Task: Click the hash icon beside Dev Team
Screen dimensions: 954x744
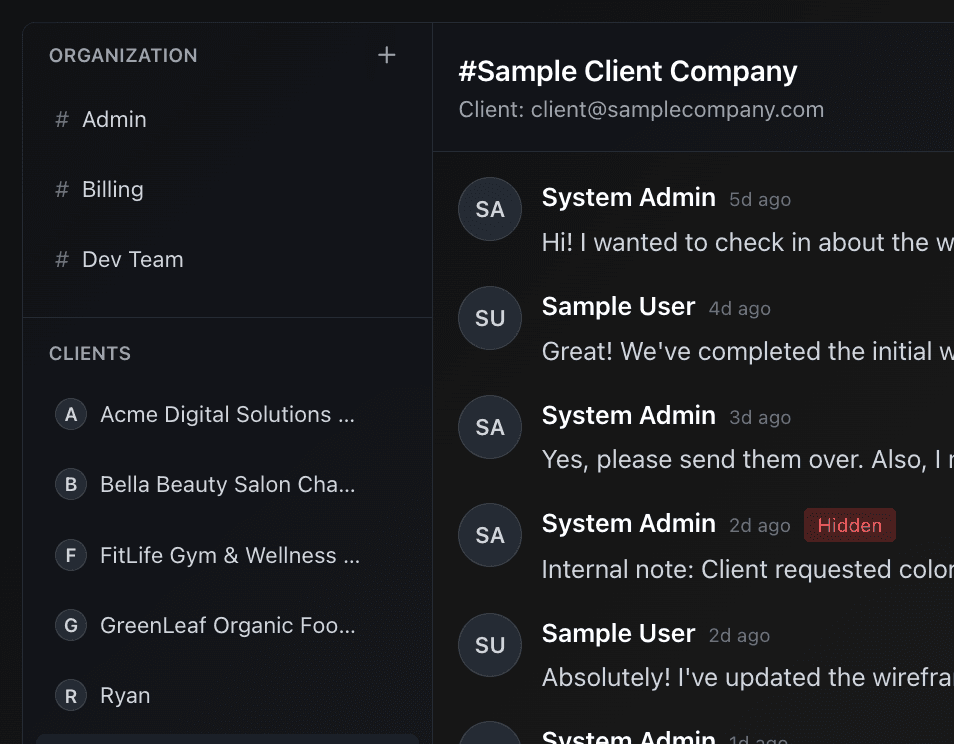Action: pos(62,260)
